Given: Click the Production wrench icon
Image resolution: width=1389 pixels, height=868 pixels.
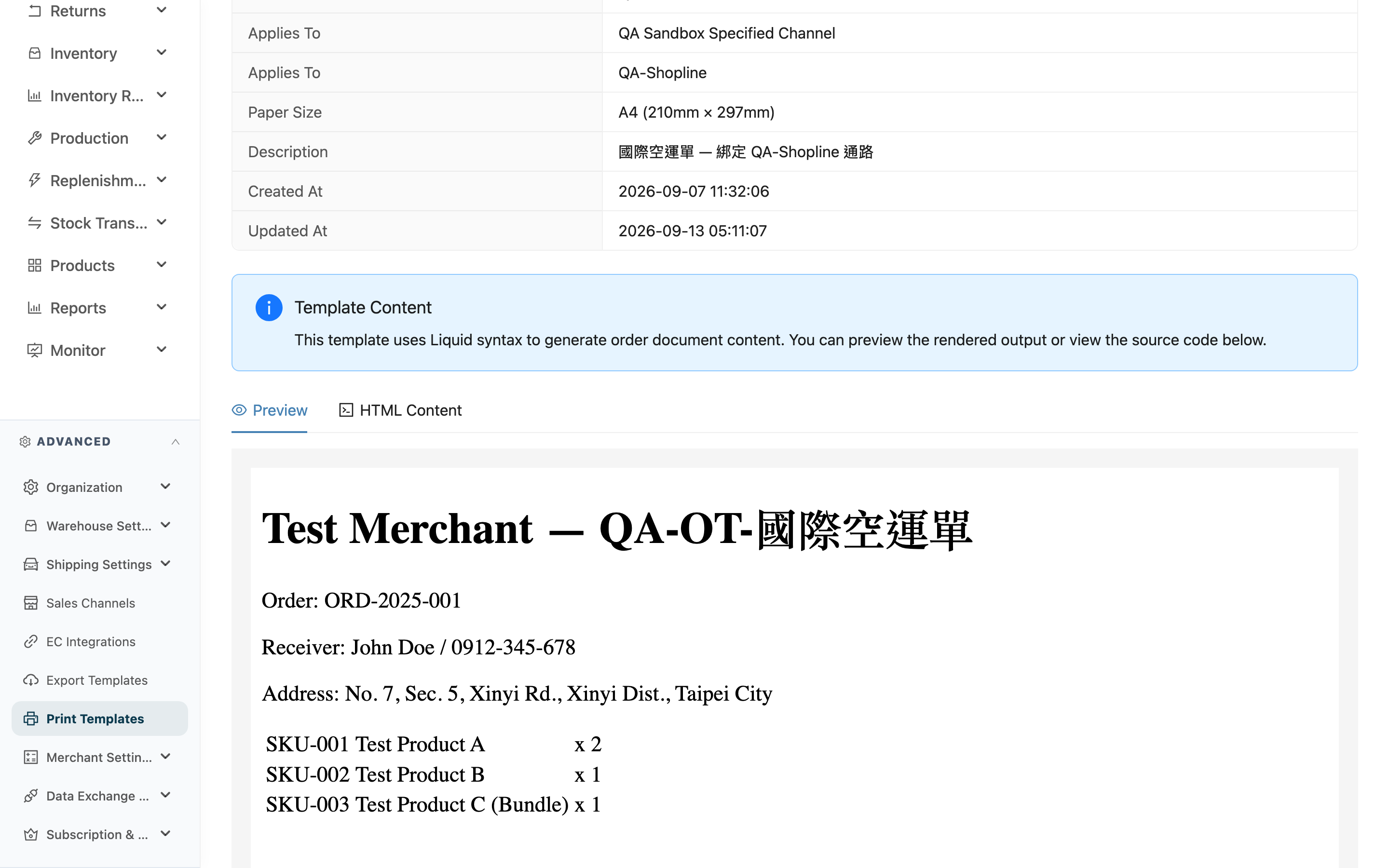Looking at the screenshot, I should pos(34,138).
